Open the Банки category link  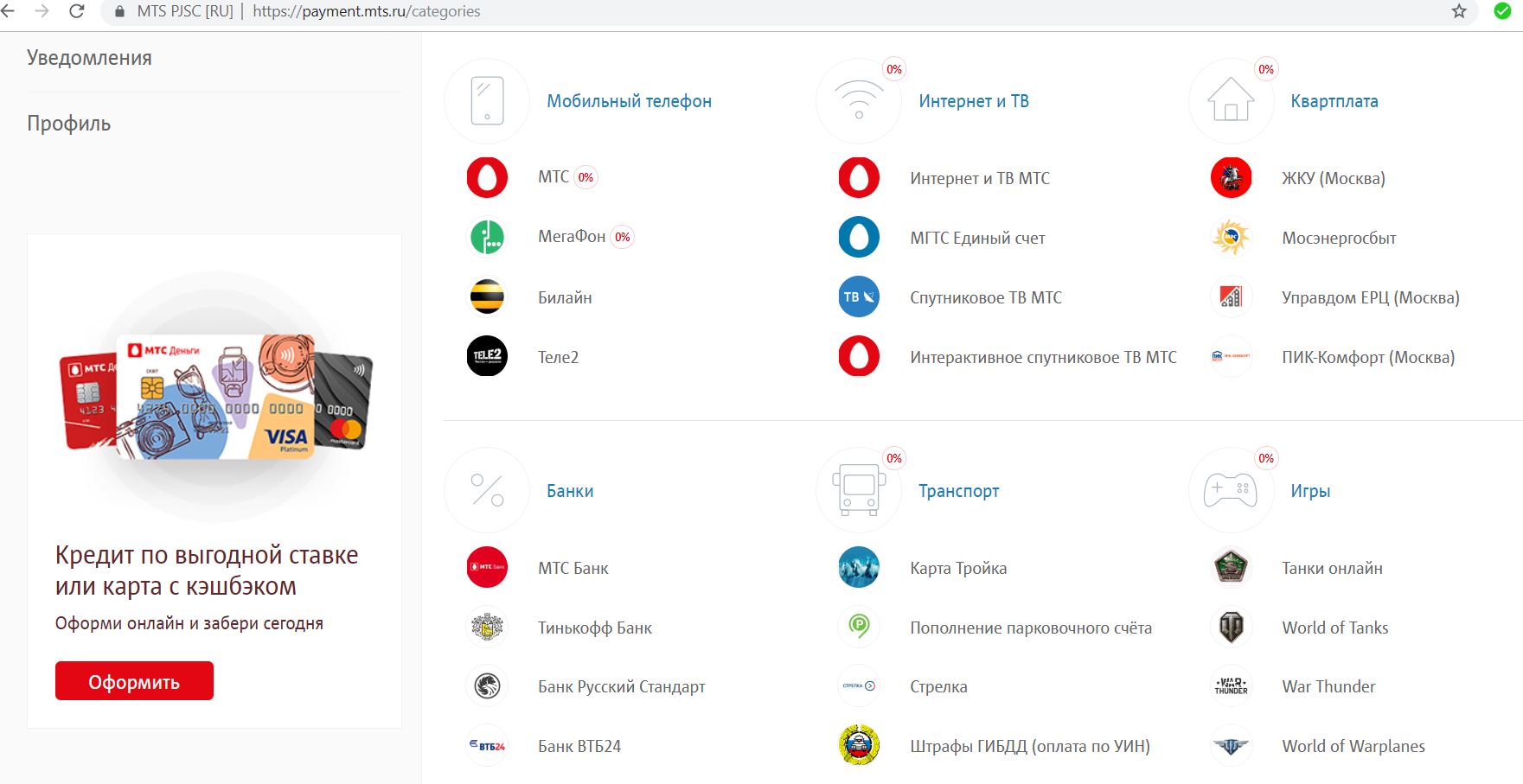coord(570,491)
